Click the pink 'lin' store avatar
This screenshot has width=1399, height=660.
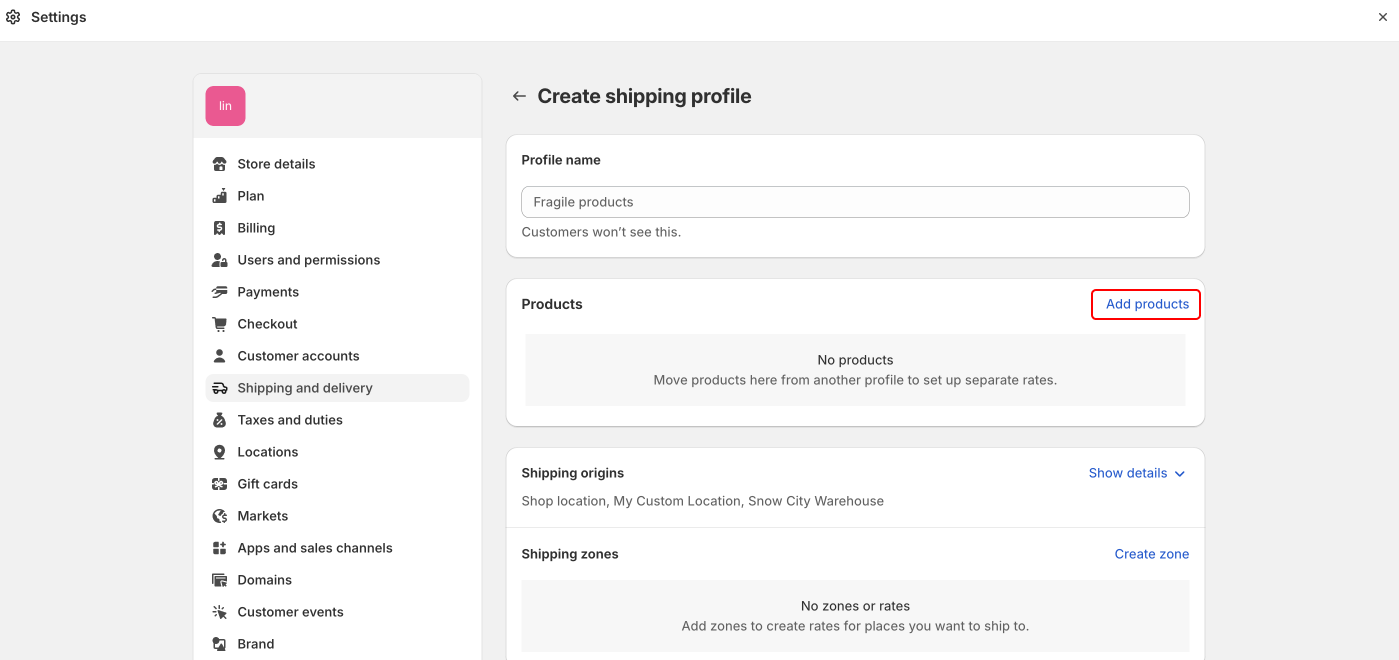(225, 106)
